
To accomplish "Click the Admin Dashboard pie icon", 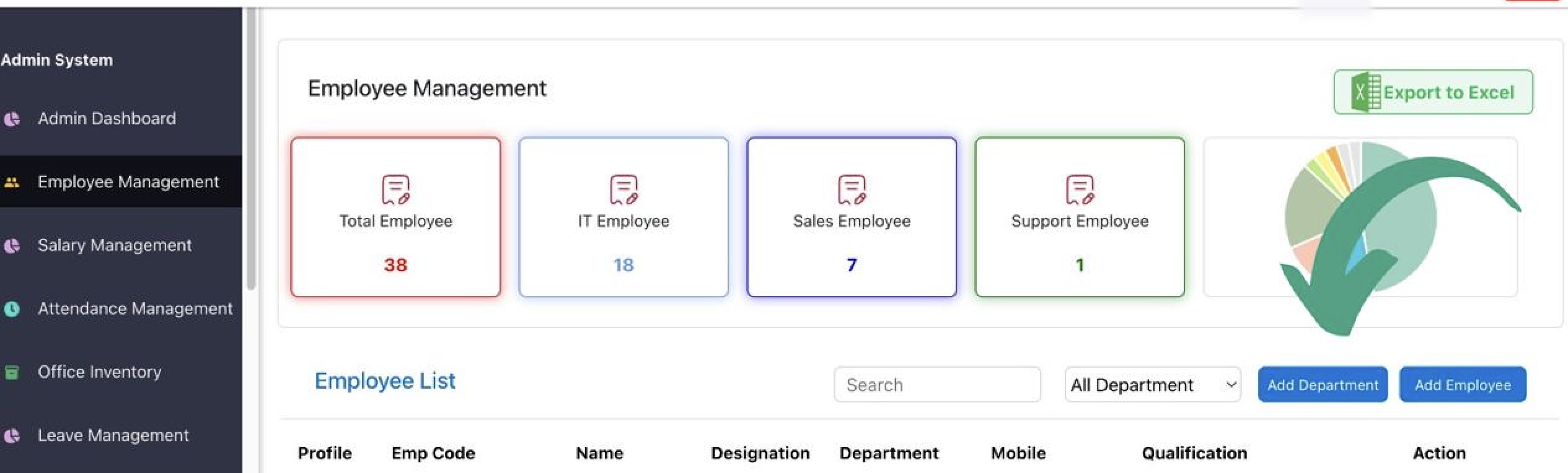I will click(12, 119).
